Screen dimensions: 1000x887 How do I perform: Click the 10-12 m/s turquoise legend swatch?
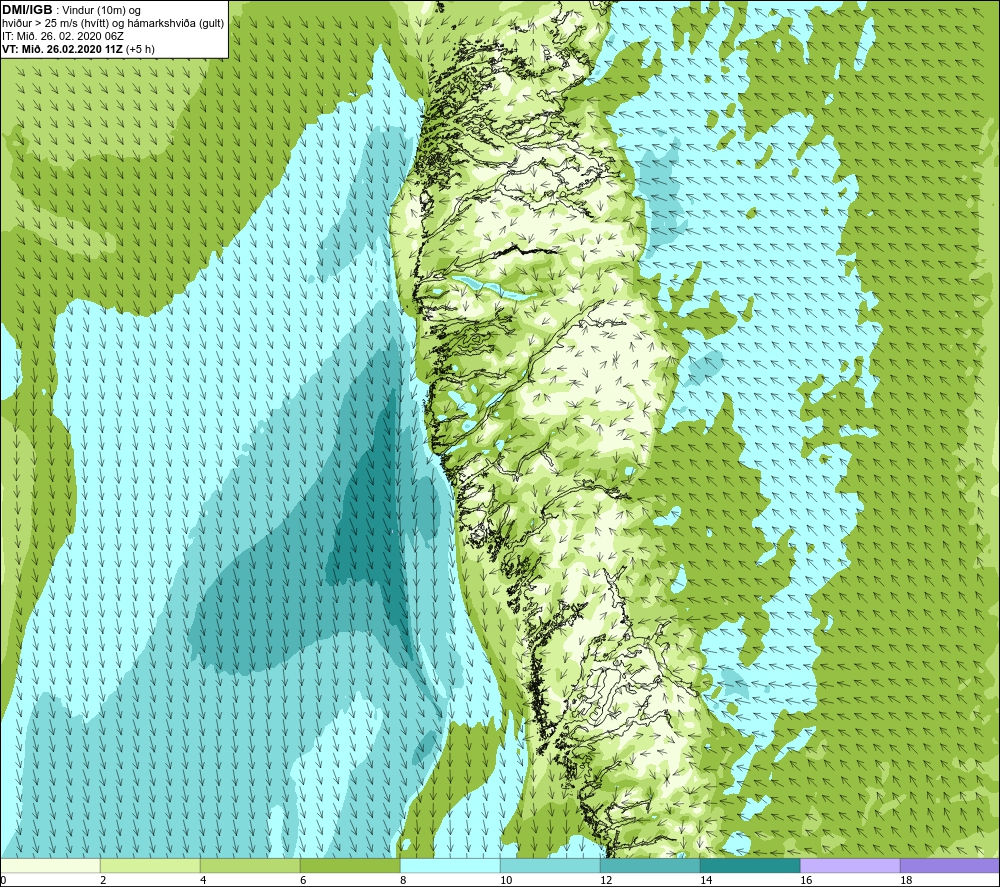click(550, 865)
